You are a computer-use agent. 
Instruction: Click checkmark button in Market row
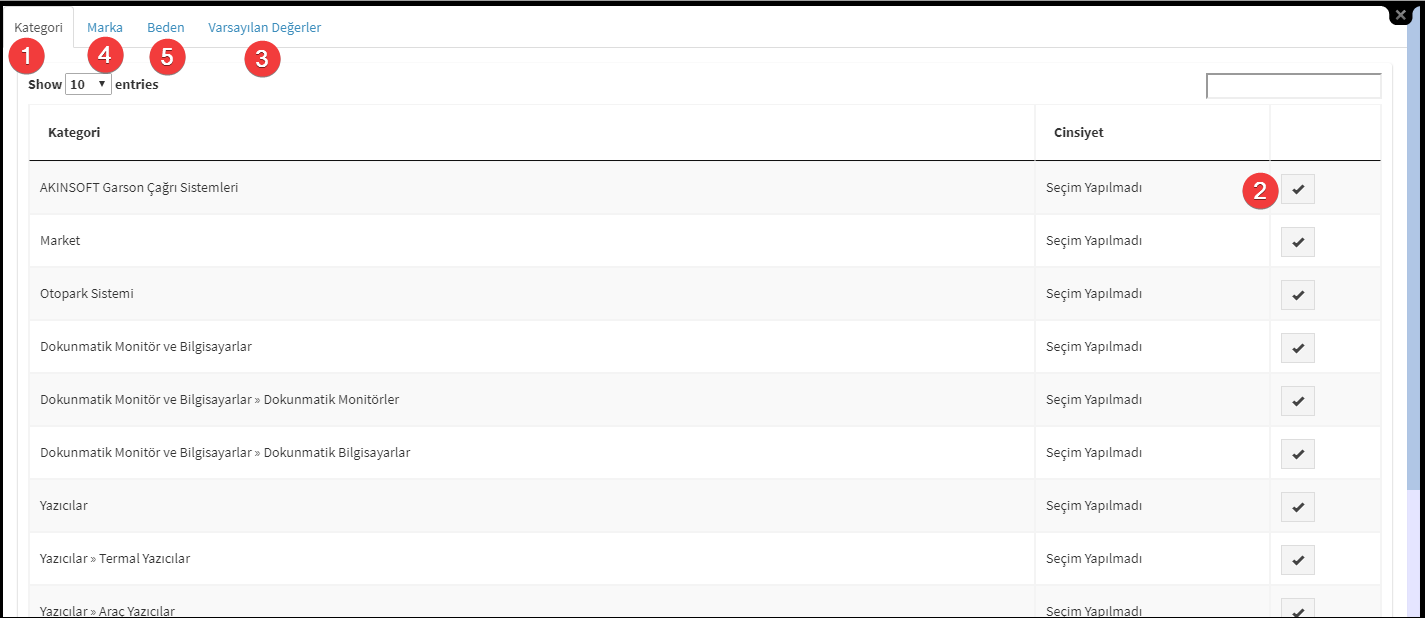coord(1298,242)
